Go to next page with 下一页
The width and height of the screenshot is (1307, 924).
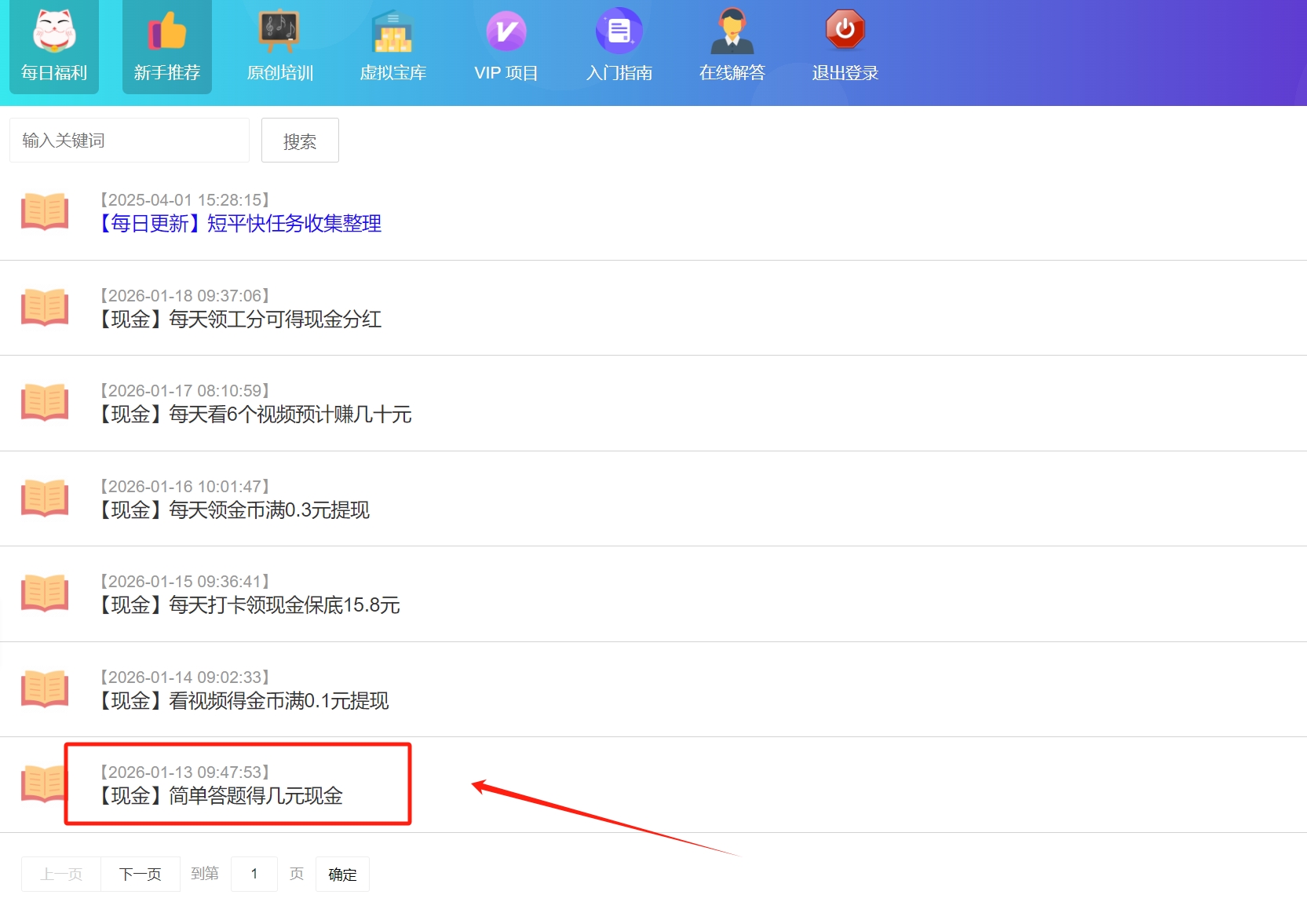pyautogui.click(x=141, y=874)
